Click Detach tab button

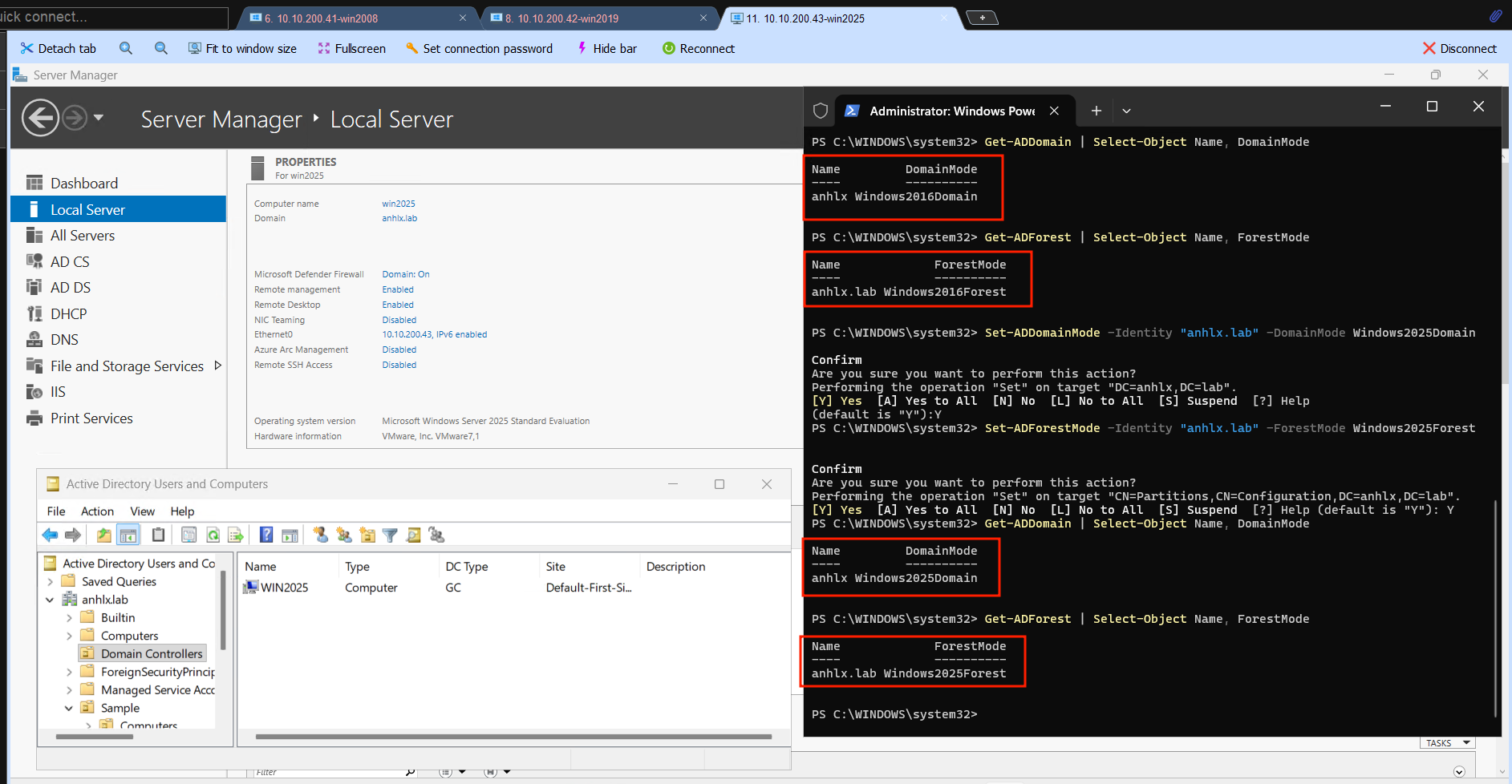coord(59,49)
